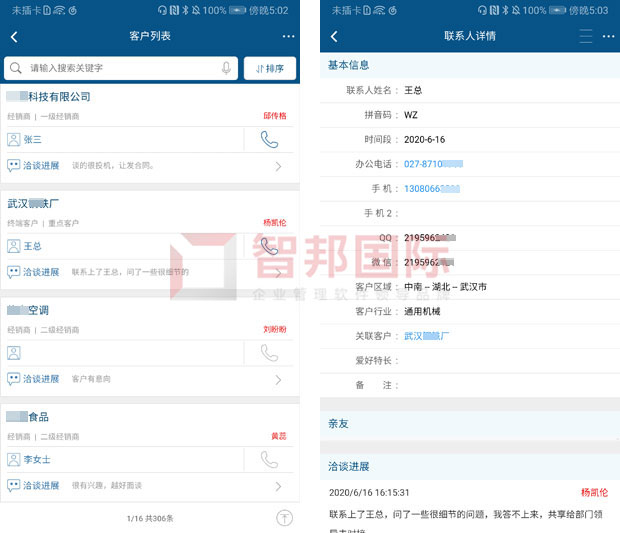Go back from the 联系人详情 screen
Viewport: 620px width, 533px height.
(334, 36)
